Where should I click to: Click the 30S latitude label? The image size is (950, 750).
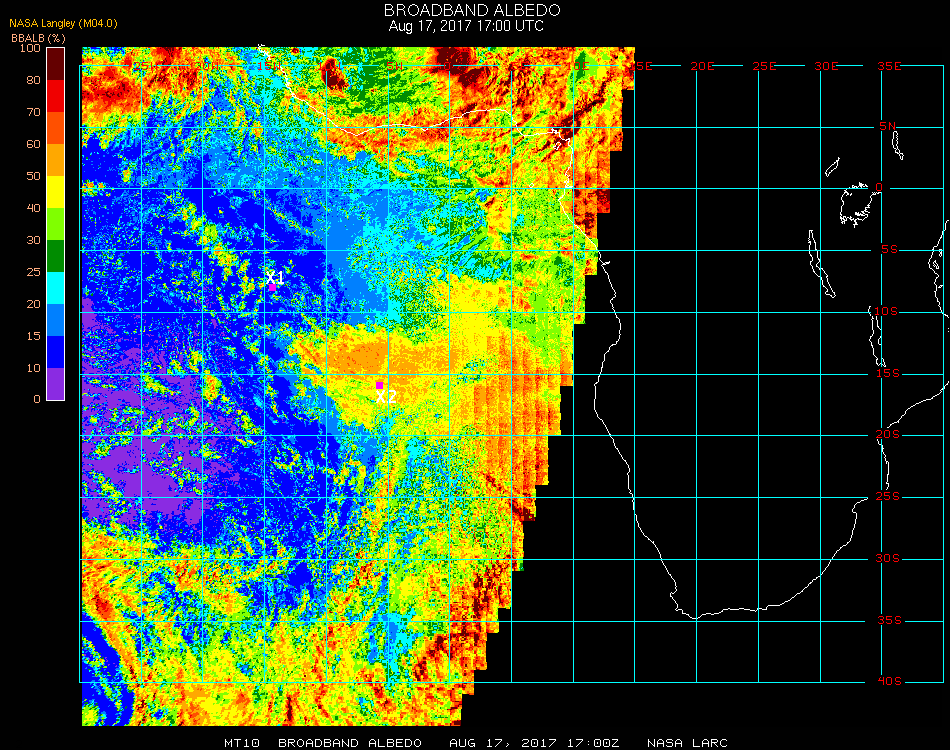[888, 558]
